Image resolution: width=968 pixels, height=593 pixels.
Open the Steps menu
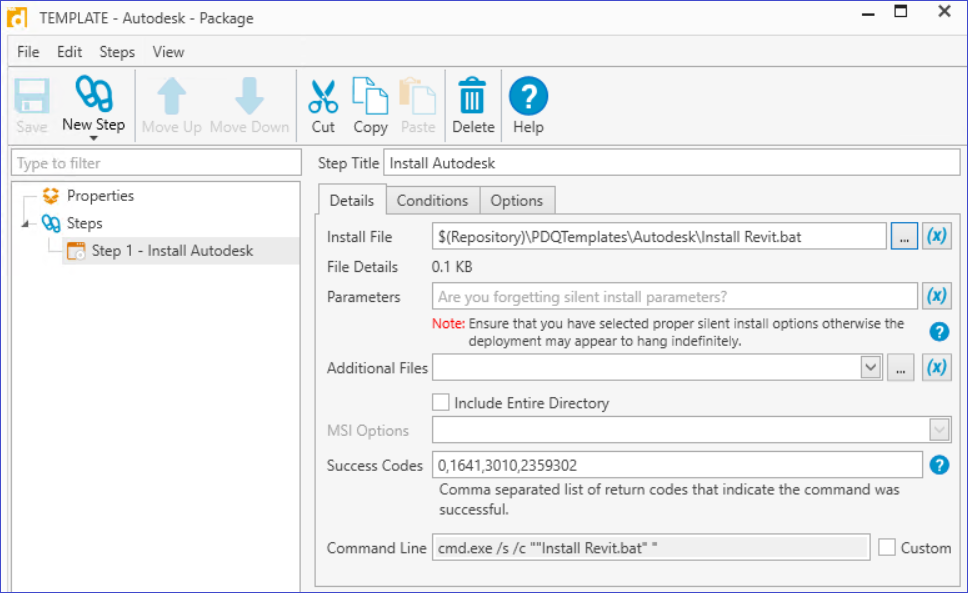pyautogui.click(x=117, y=52)
